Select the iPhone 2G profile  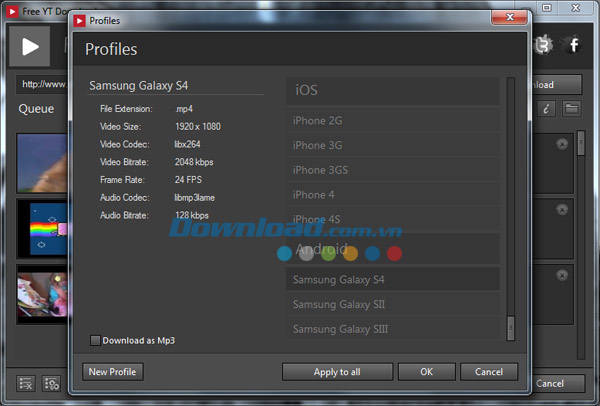393,121
